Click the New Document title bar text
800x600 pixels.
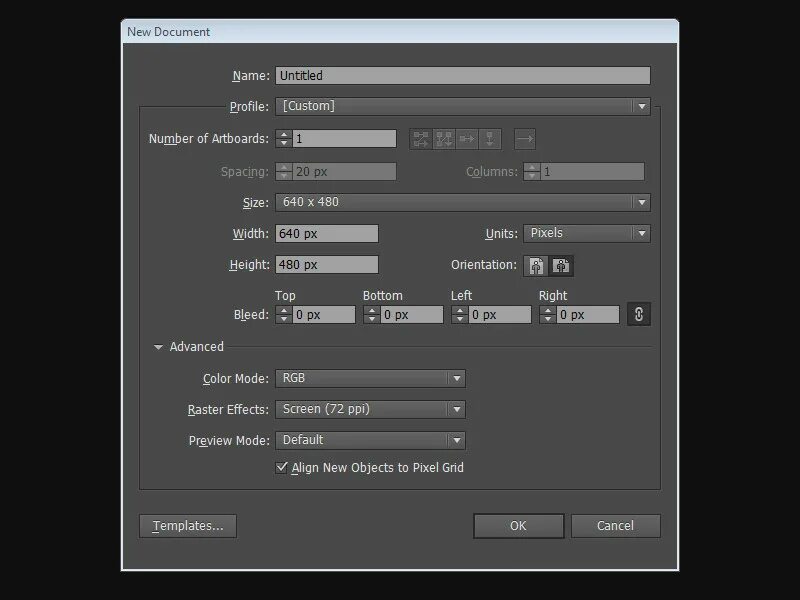click(168, 32)
